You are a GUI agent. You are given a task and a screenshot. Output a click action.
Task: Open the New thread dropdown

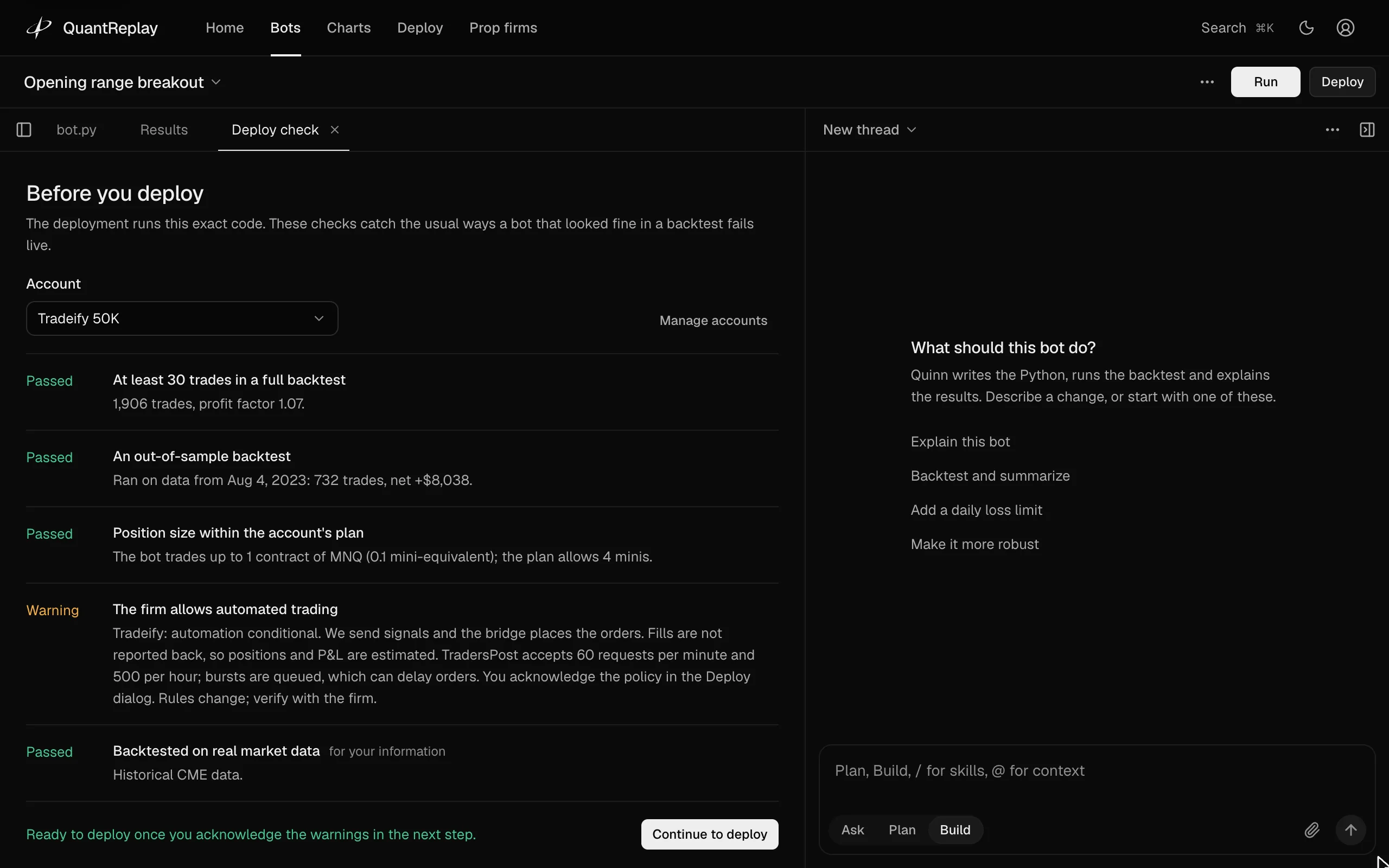869,130
